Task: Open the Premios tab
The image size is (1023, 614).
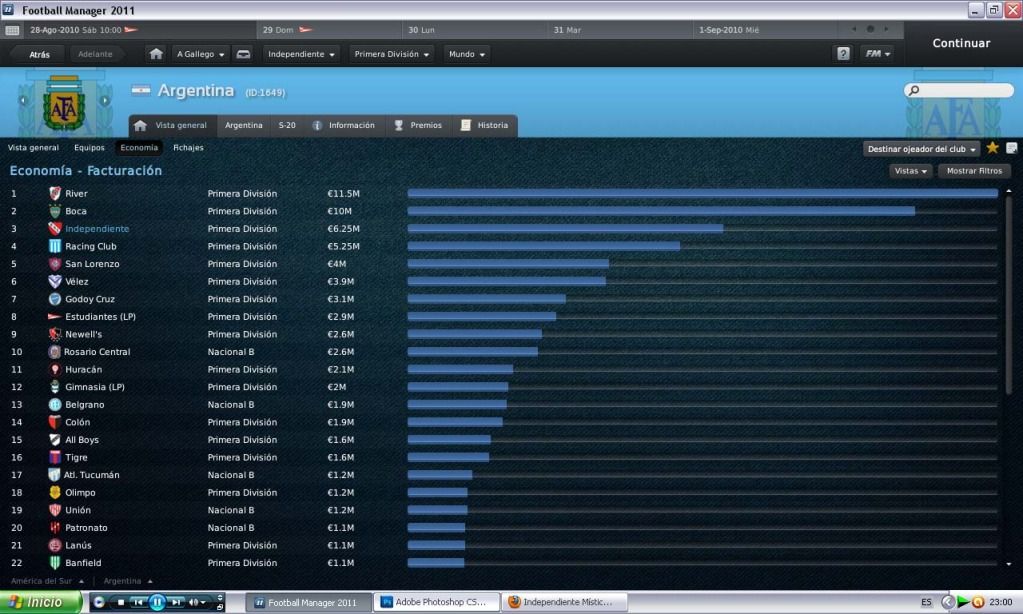Action: (419, 125)
